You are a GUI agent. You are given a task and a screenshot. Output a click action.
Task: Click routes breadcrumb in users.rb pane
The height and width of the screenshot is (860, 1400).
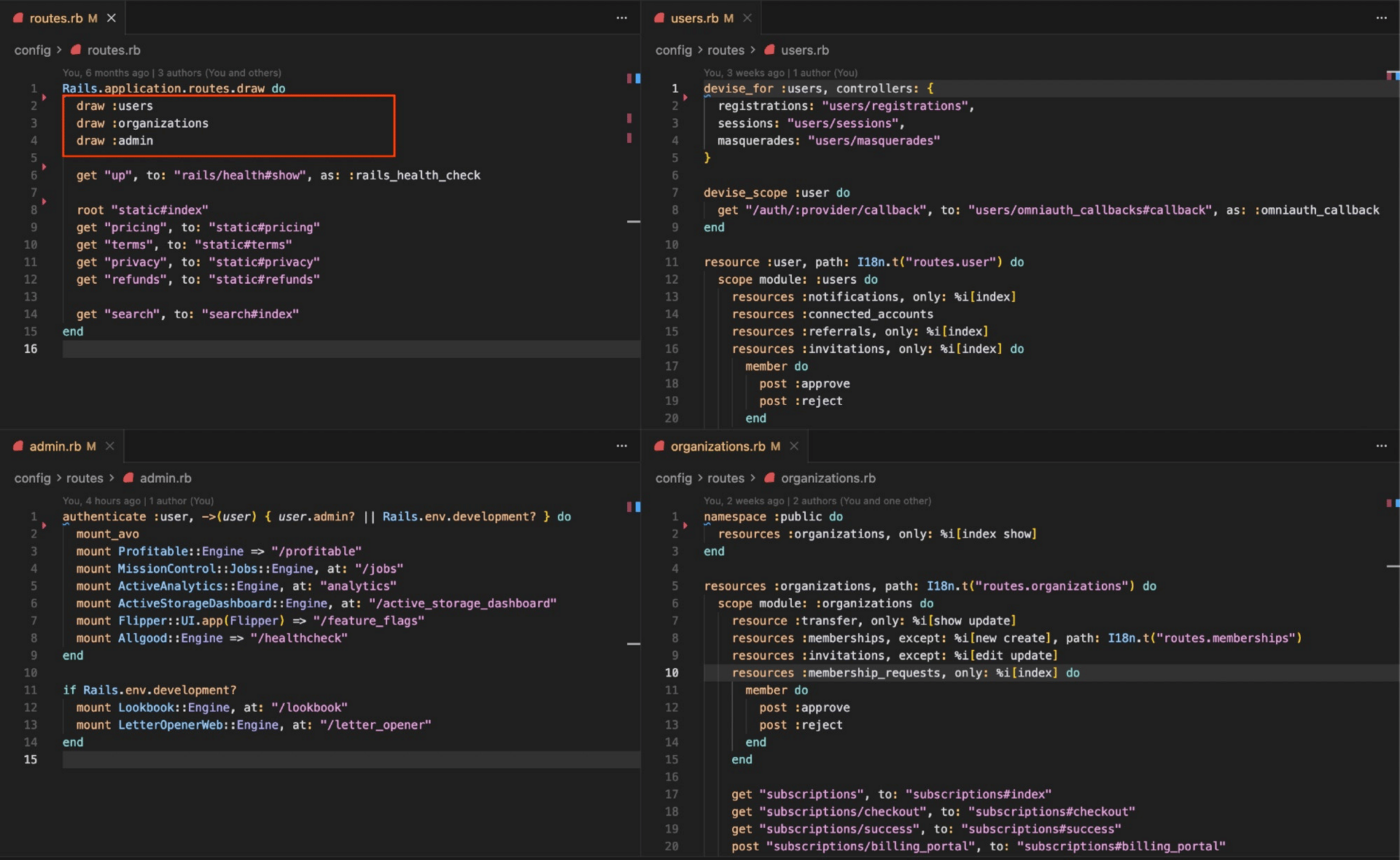[726, 50]
